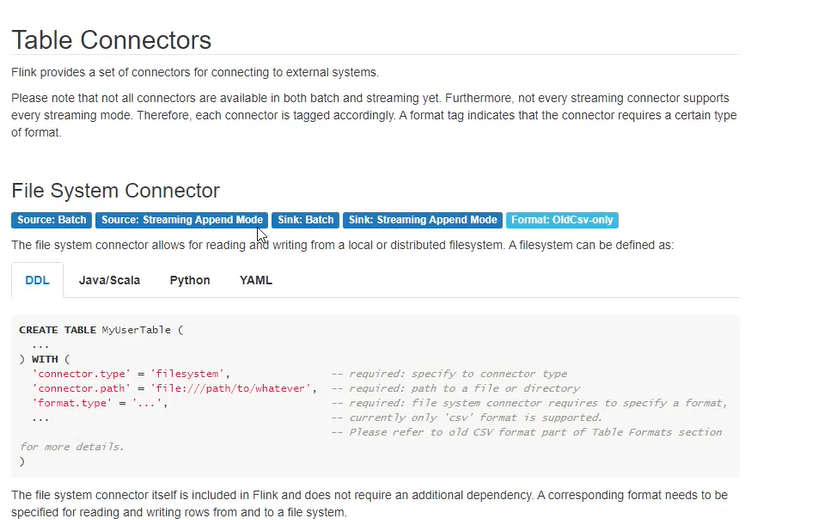826x520 pixels.
Task: Click the sentence starting with Flink provides
Action: 195,72
